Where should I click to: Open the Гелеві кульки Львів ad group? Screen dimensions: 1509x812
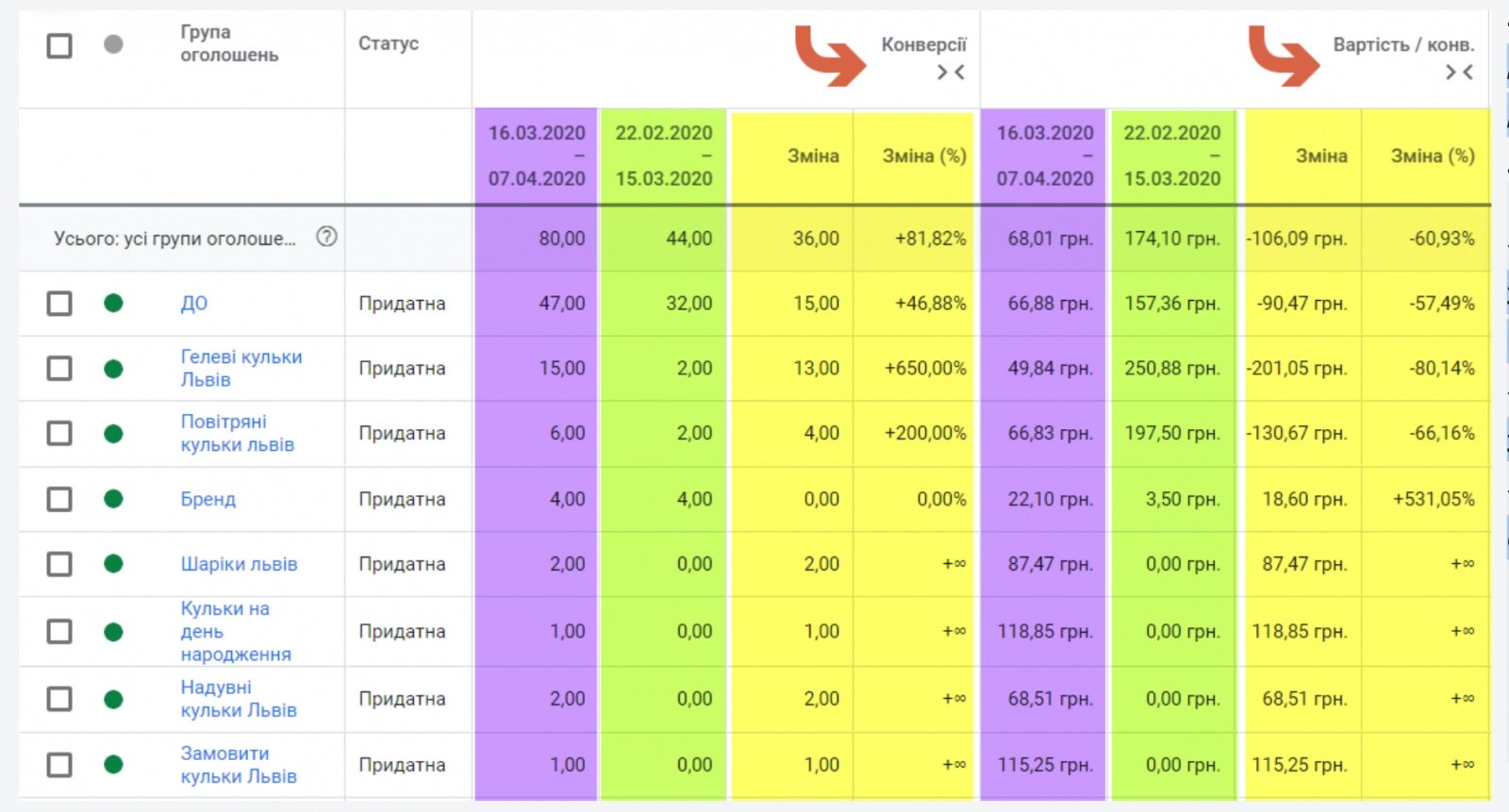coord(241,368)
